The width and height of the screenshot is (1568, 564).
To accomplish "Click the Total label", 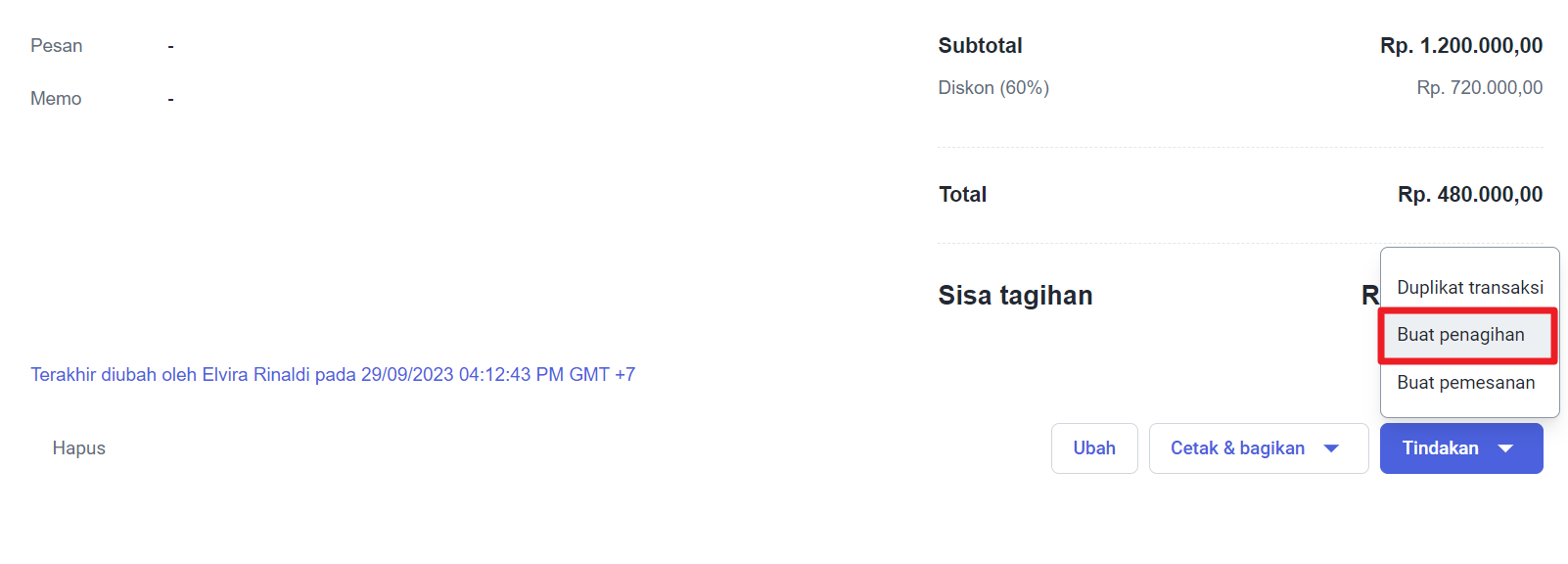I will [962, 195].
